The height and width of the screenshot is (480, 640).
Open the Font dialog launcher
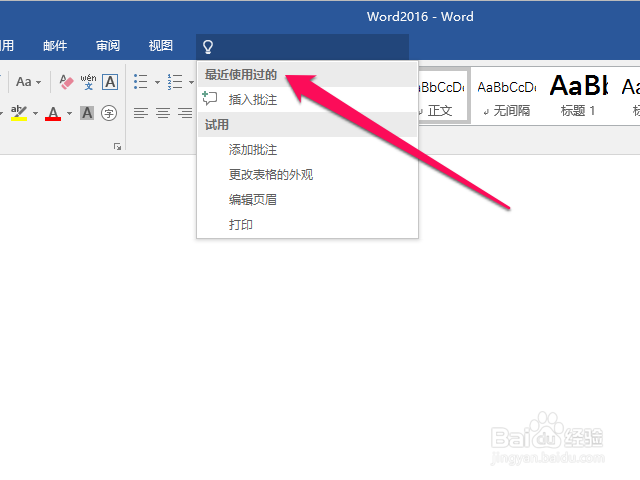118,147
